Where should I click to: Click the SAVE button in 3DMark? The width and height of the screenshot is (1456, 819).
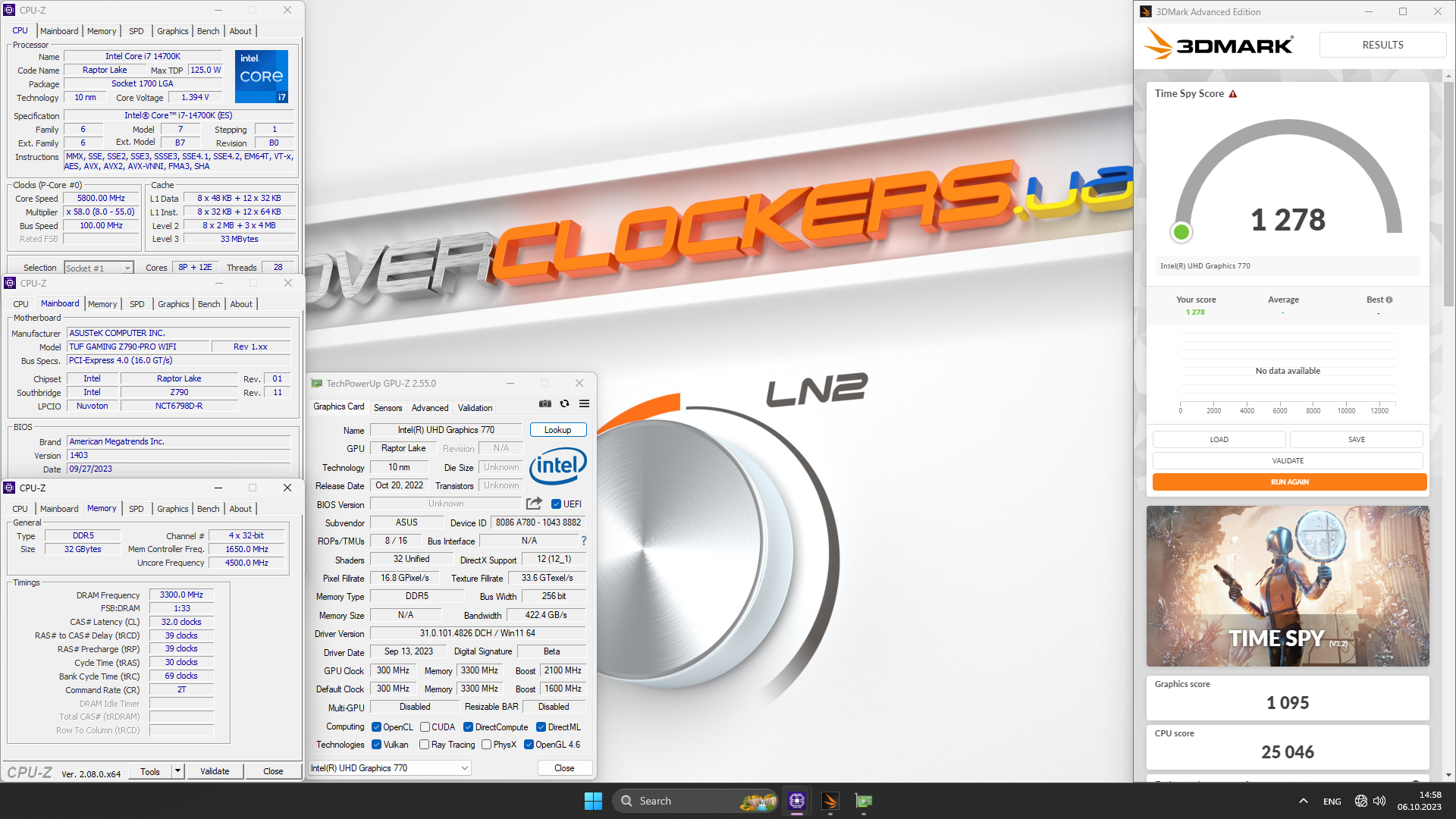pyautogui.click(x=1356, y=439)
